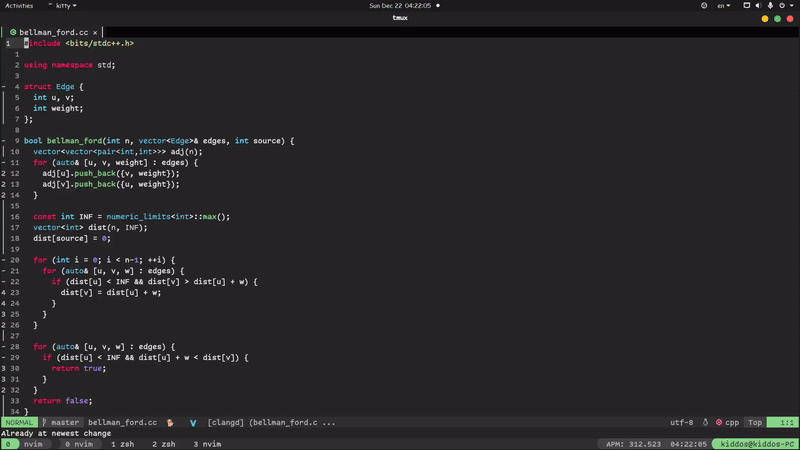Click the tmux window title text
The width and height of the screenshot is (800, 450).
click(x=400, y=18)
